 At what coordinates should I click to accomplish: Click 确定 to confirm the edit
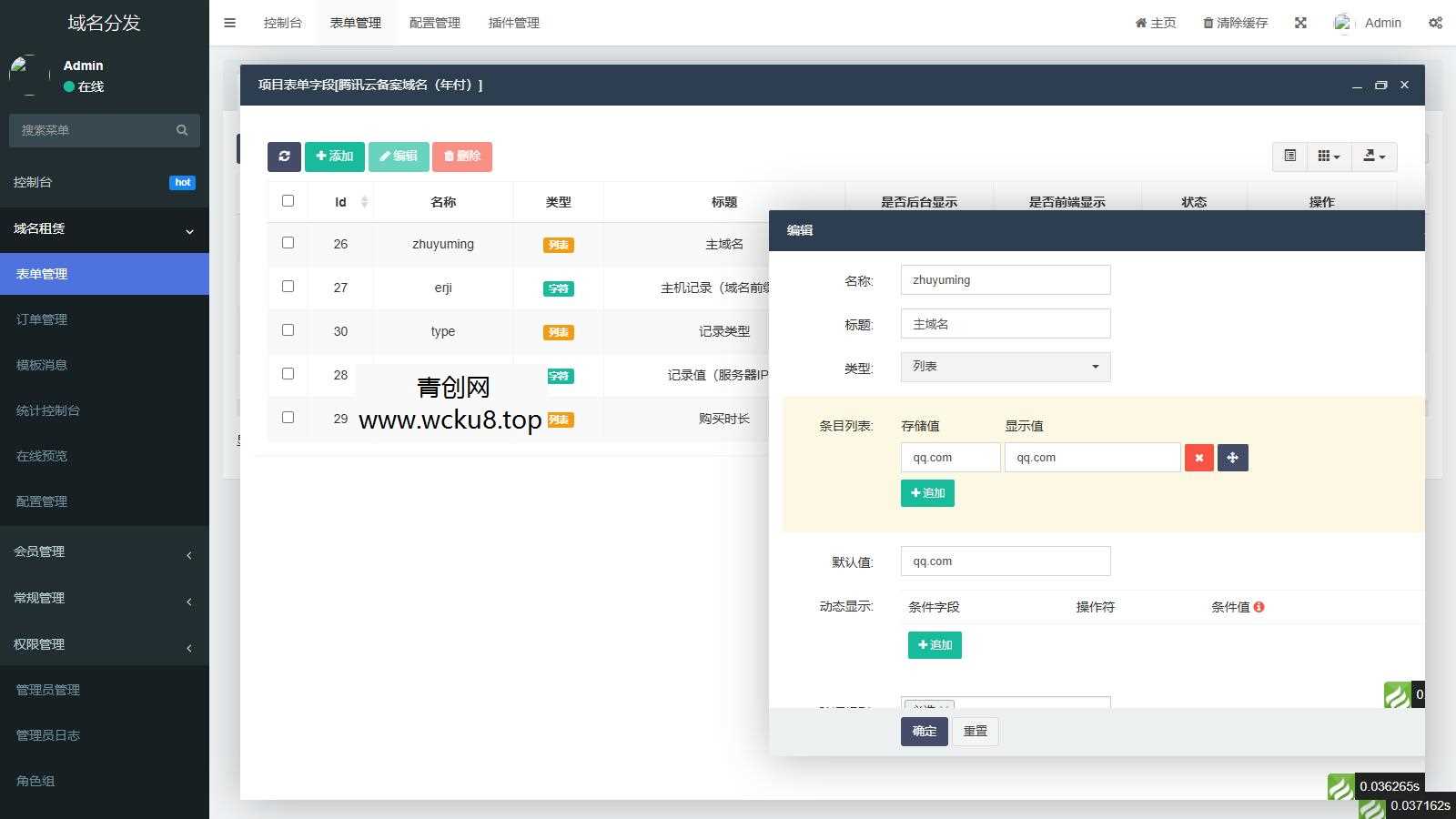click(923, 731)
